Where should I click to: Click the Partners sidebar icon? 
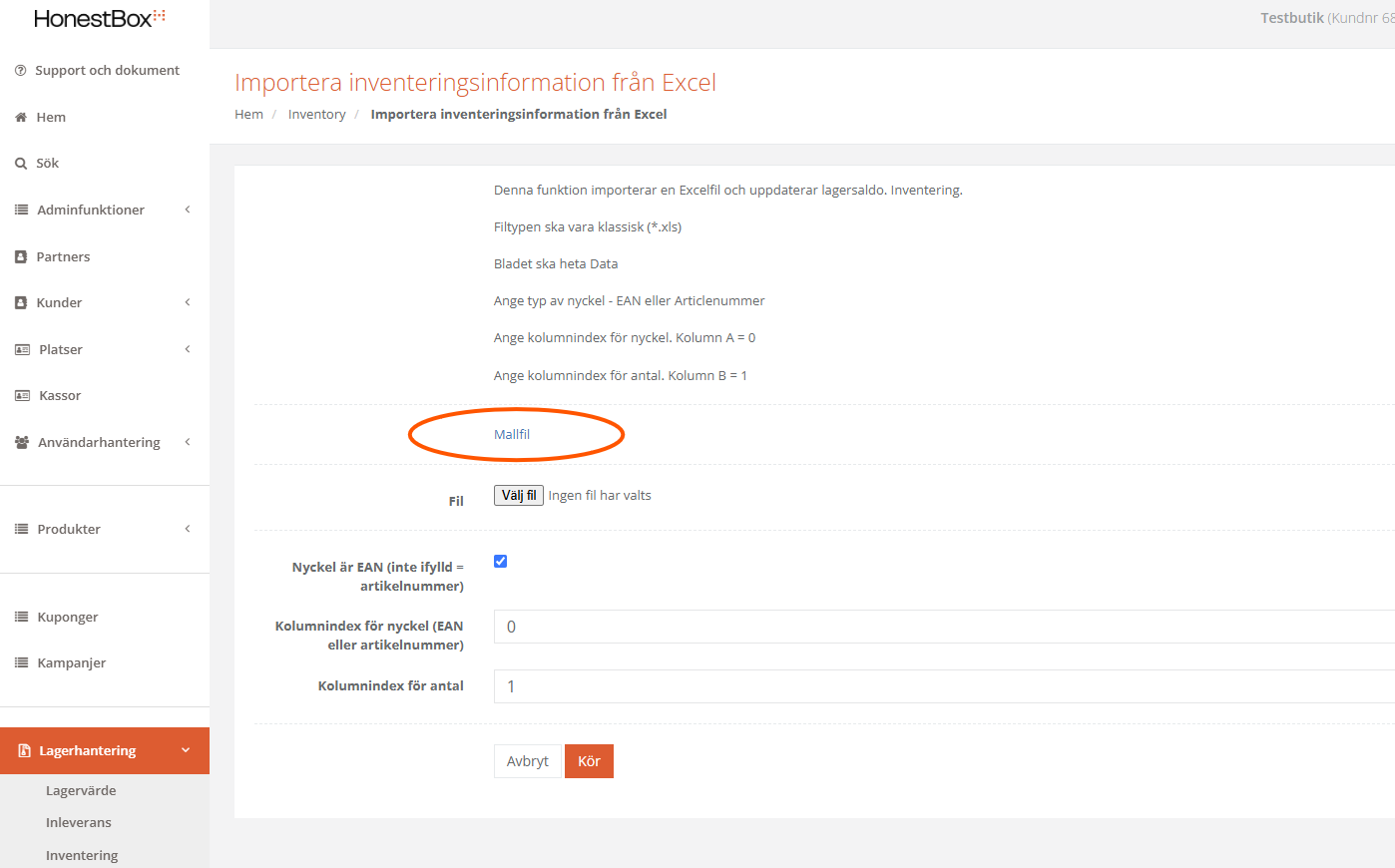coord(21,256)
